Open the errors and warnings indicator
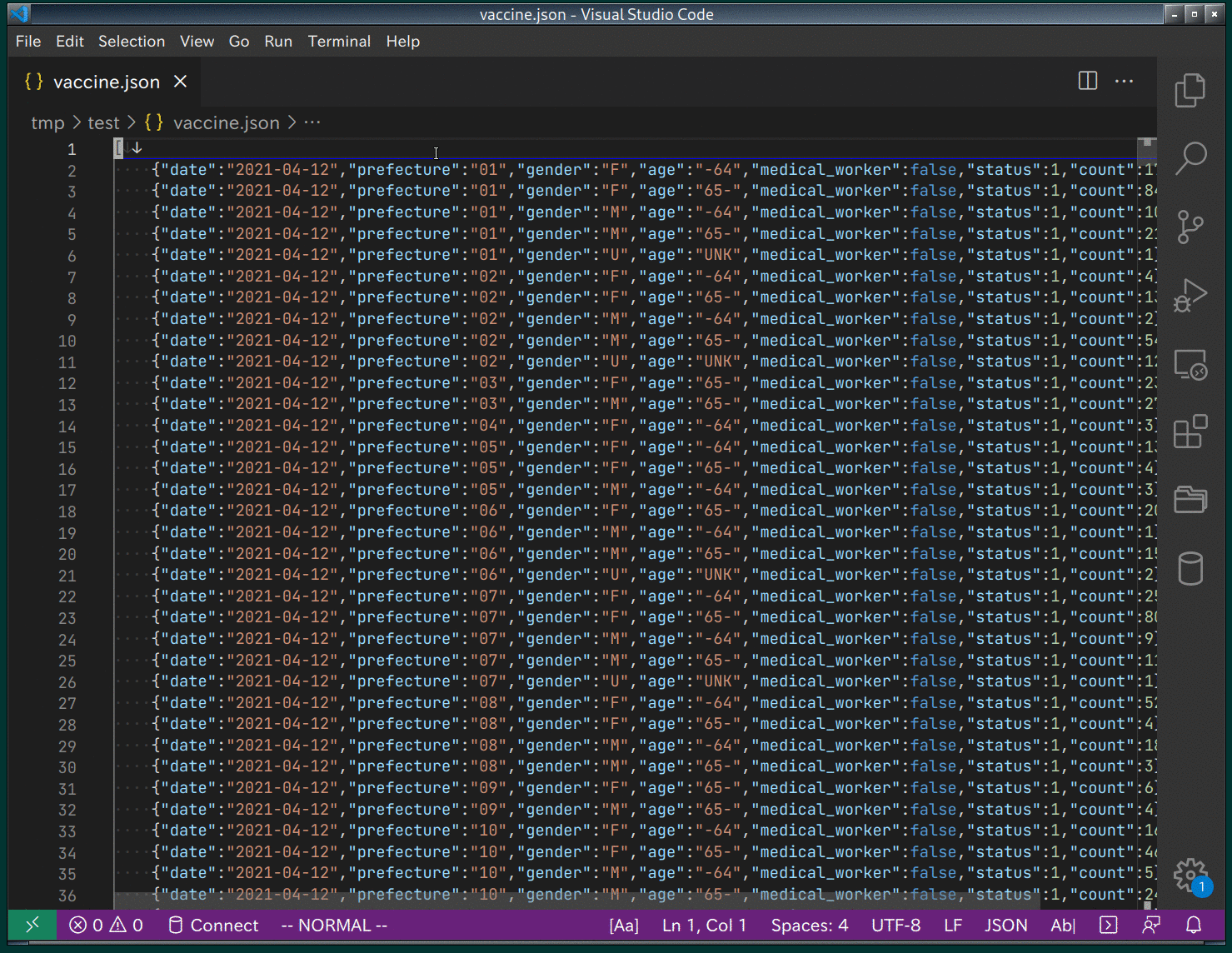This screenshot has width=1232, height=953. [x=106, y=925]
